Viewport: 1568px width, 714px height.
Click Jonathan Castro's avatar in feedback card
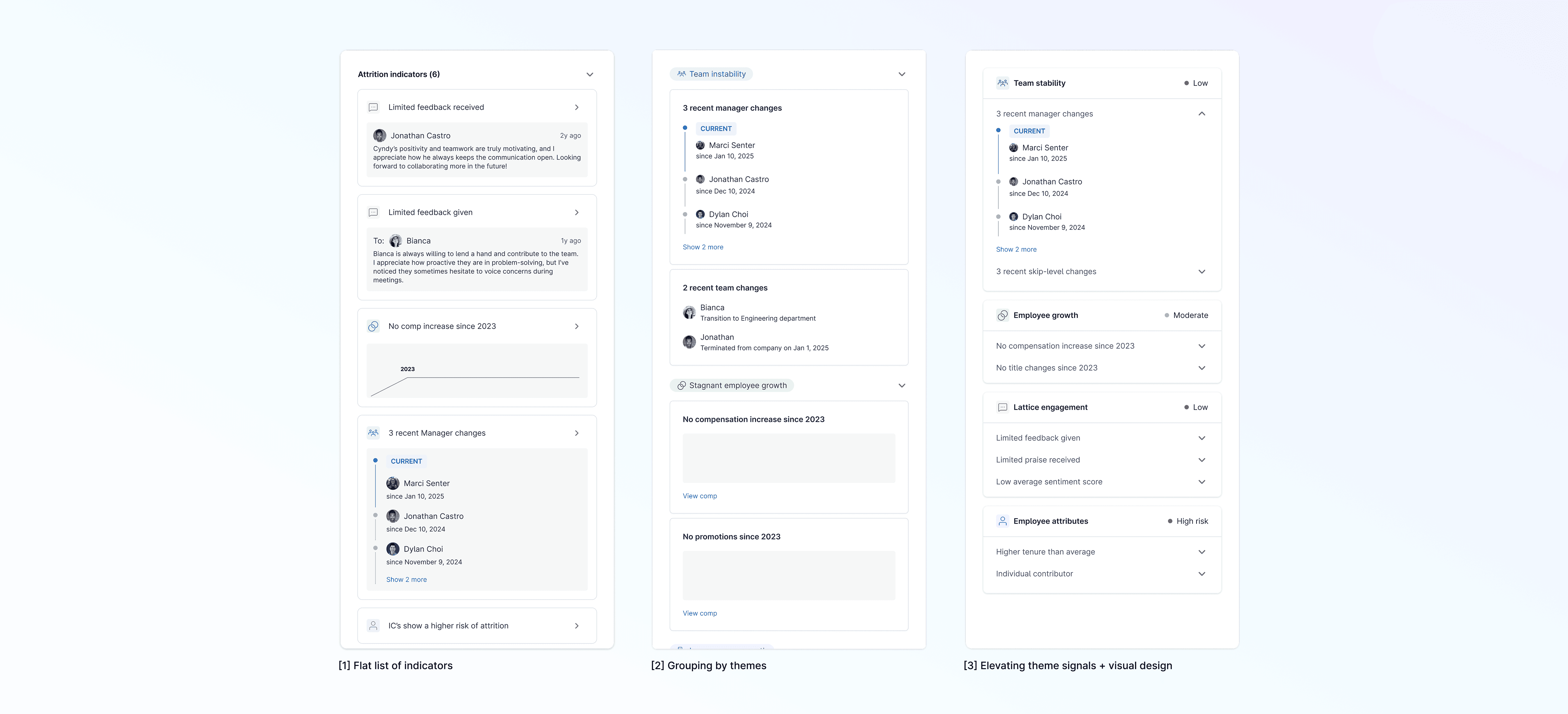click(380, 136)
